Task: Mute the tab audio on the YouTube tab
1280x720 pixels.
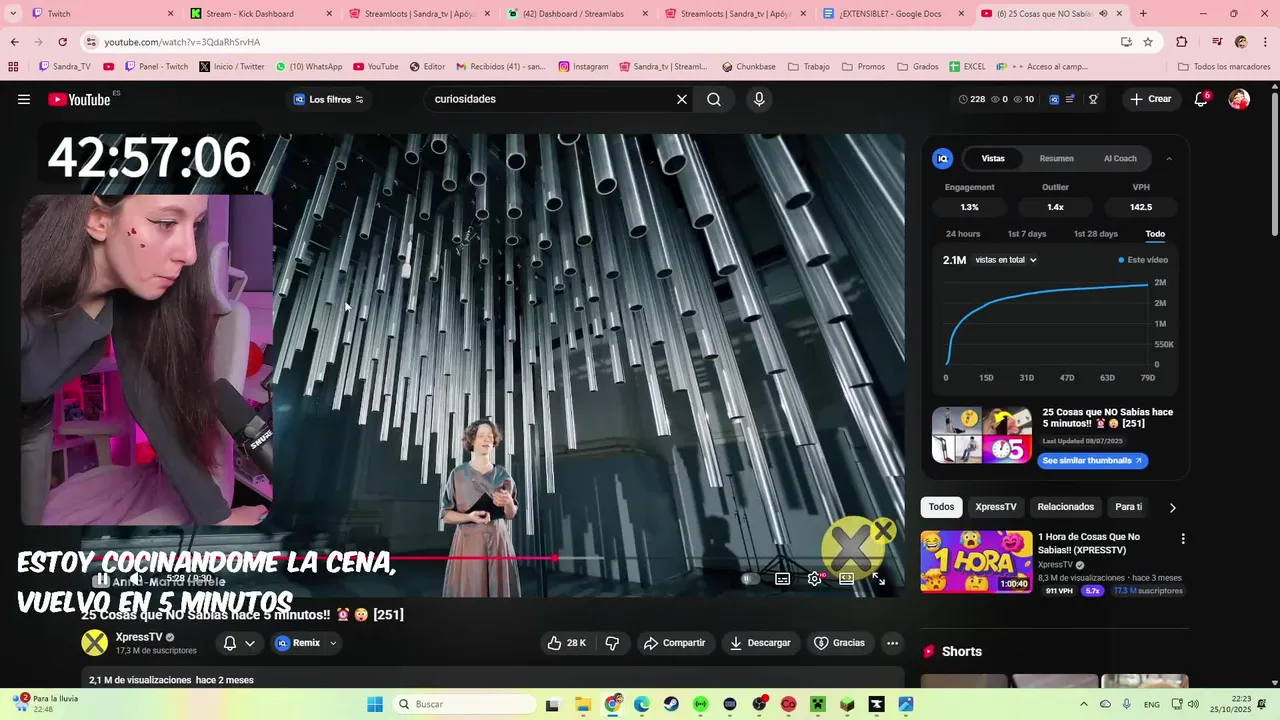Action: click(x=1103, y=14)
